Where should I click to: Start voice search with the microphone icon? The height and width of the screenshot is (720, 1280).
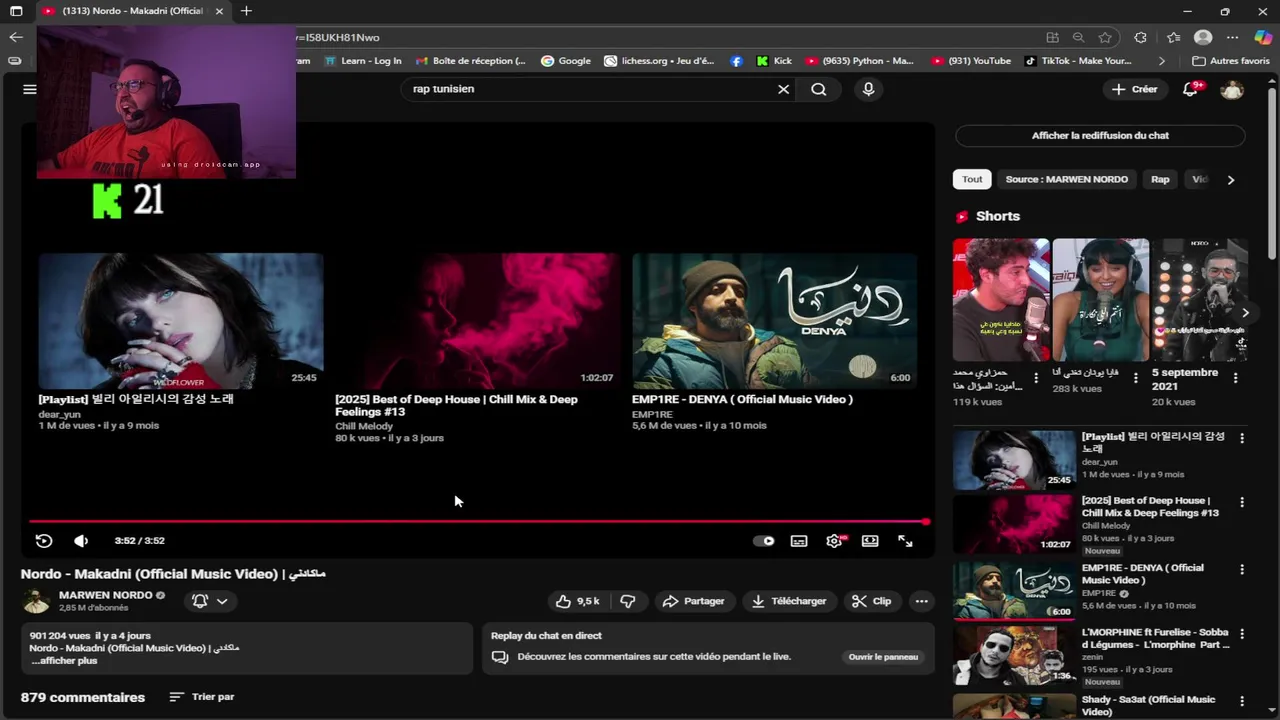868,89
